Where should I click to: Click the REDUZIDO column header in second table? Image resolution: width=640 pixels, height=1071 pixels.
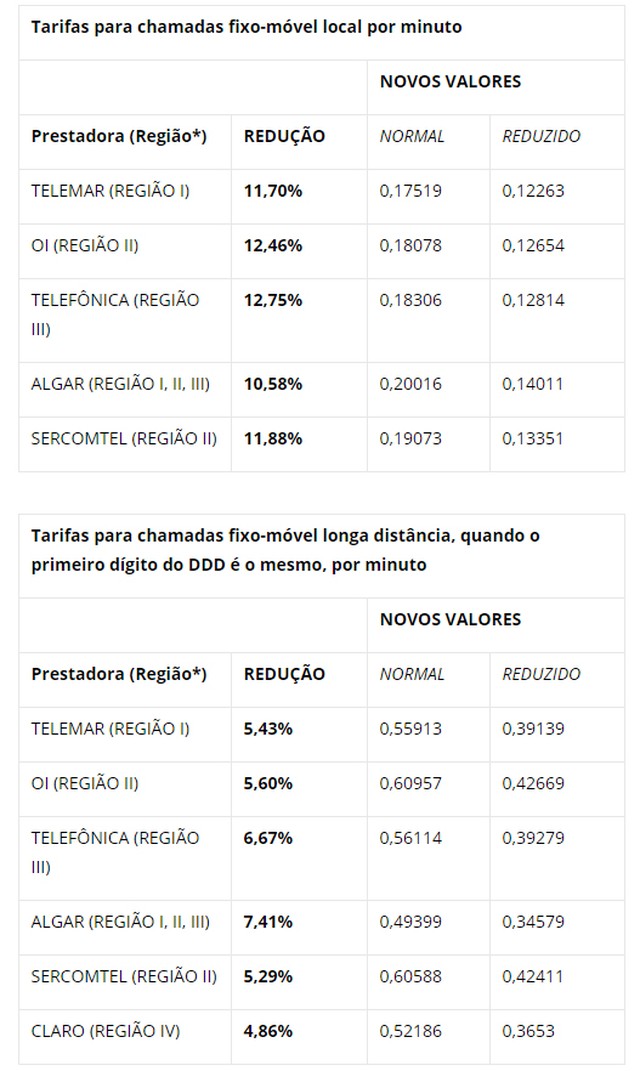click(x=541, y=674)
